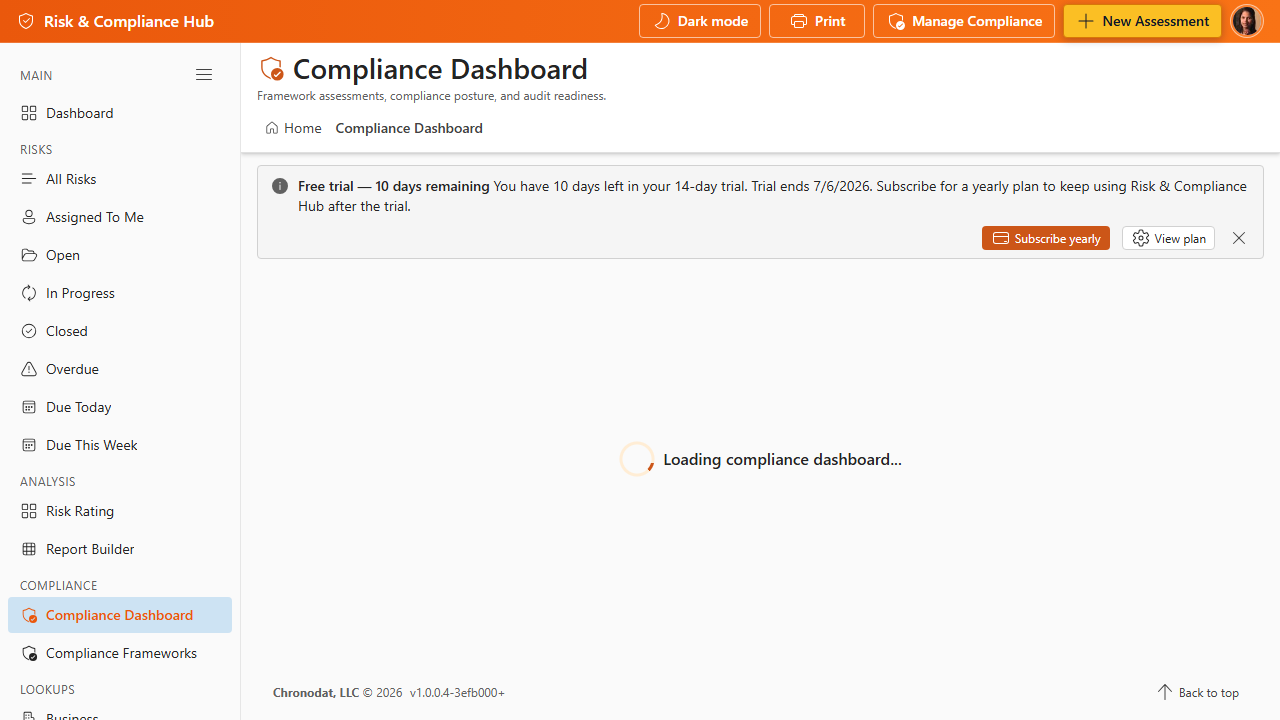The image size is (1280, 720).
Task: Click the ANALYSIS section header
Action: pos(48,481)
